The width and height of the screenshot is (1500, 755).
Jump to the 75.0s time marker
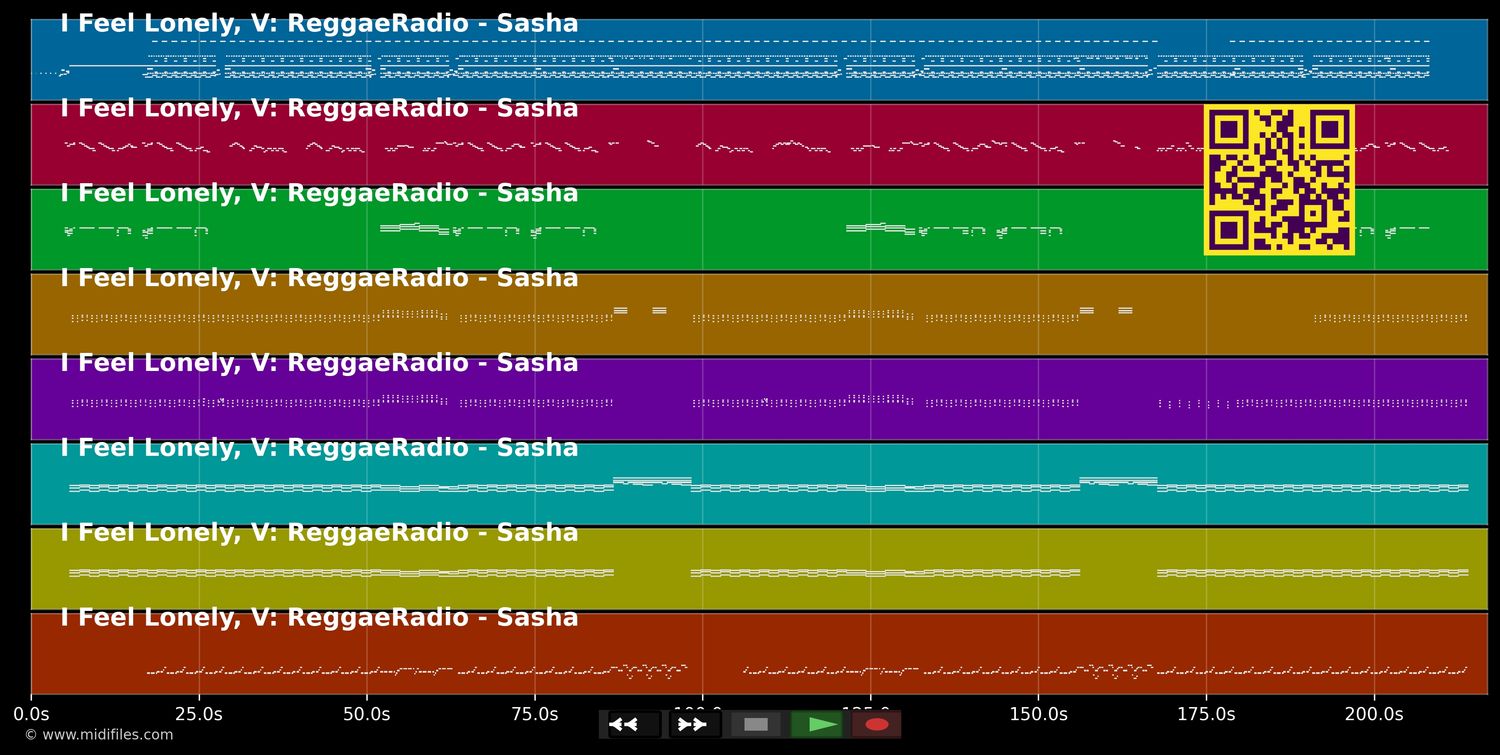pyautogui.click(x=535, y=714)
